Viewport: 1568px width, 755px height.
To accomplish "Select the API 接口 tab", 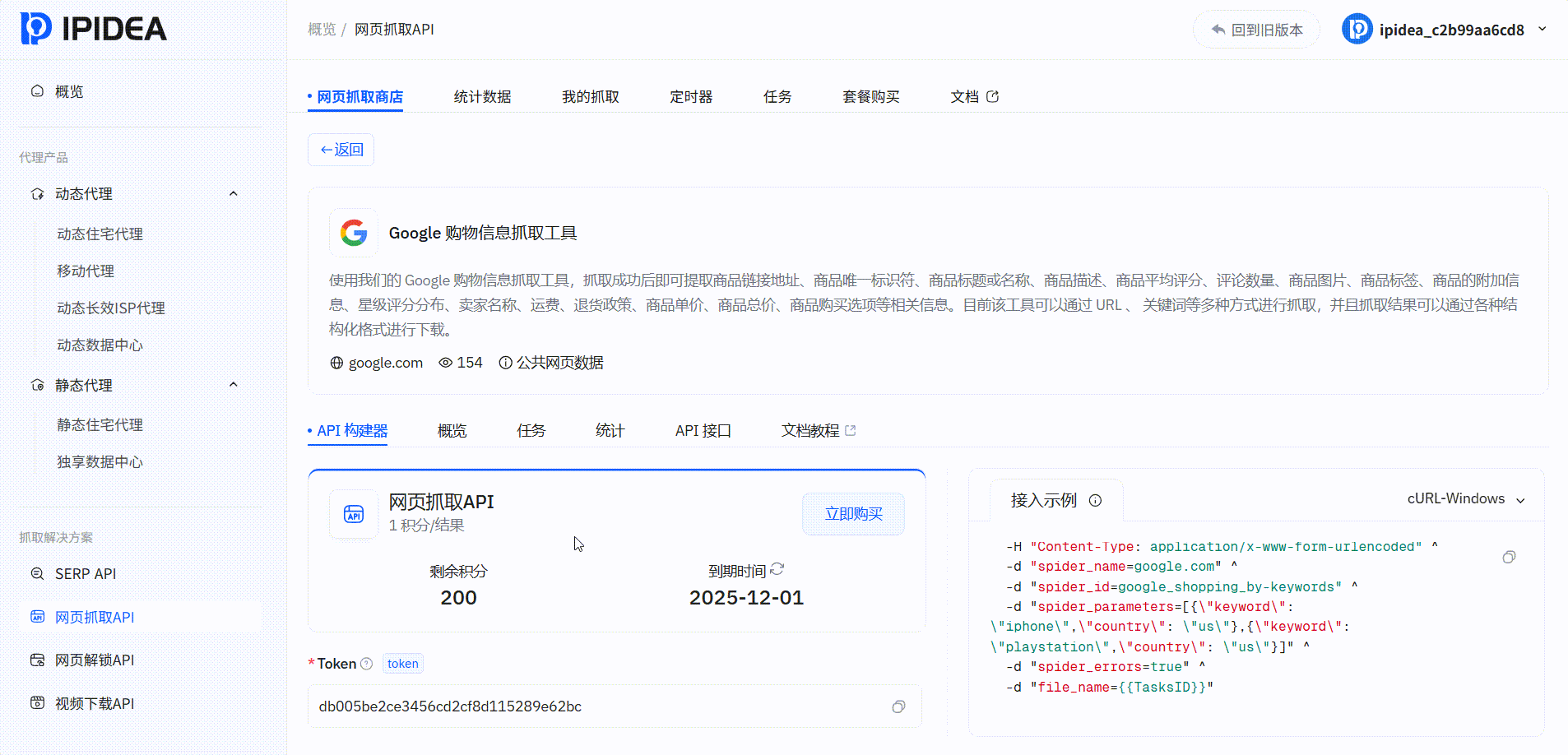I will tap(703, 431).
